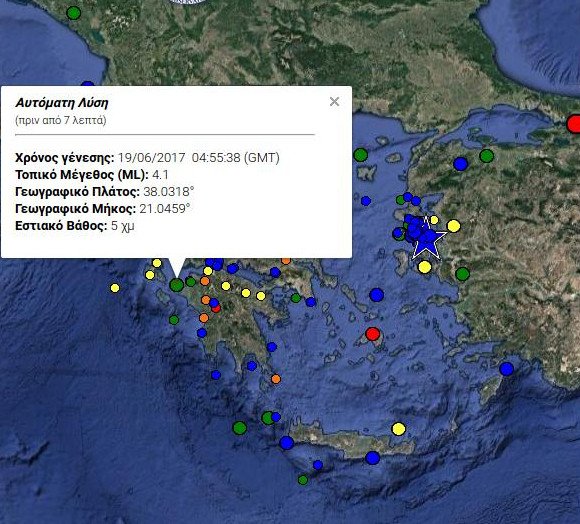Viewport: 580px width, 524px height.
Task: Click the green marker at the top-left in Albania
Action: pyautogui.click(x=74, y=13)
